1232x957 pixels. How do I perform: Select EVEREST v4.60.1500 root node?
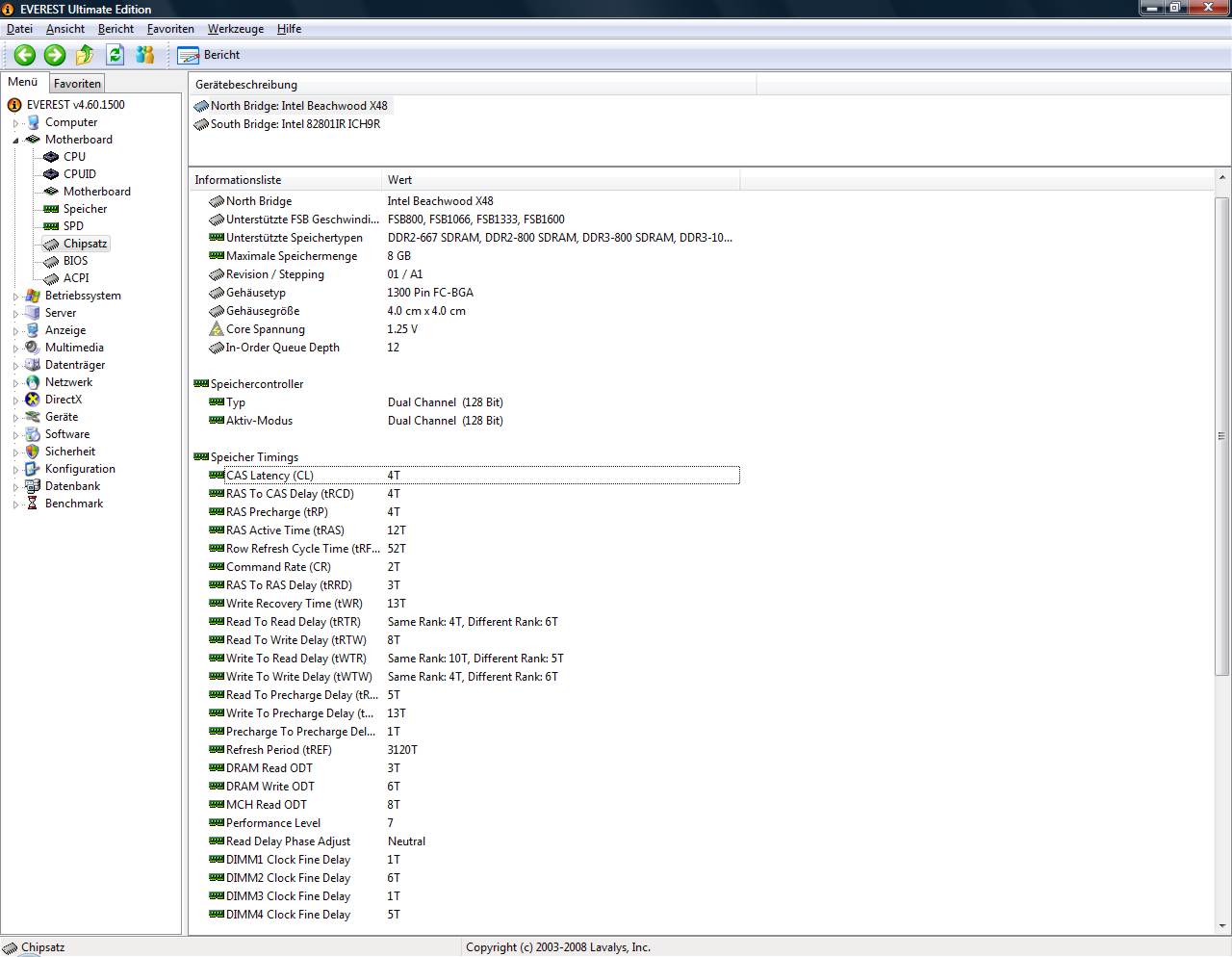pos(75,105)
